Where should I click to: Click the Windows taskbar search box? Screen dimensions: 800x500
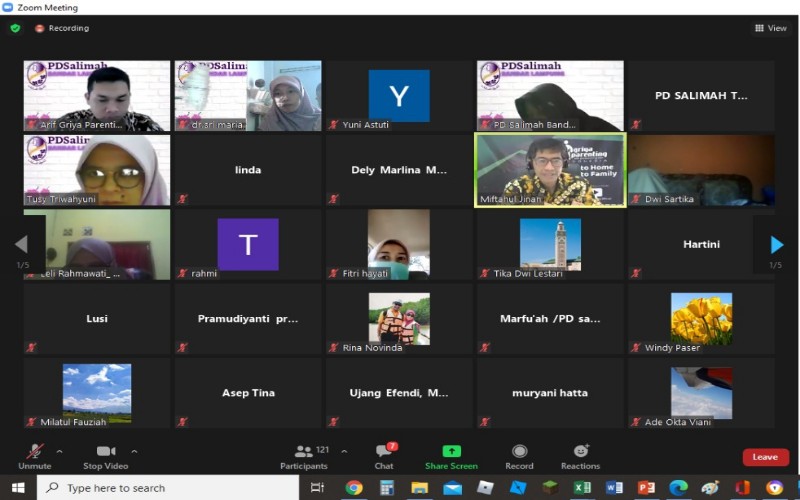[x=168, y=488]
